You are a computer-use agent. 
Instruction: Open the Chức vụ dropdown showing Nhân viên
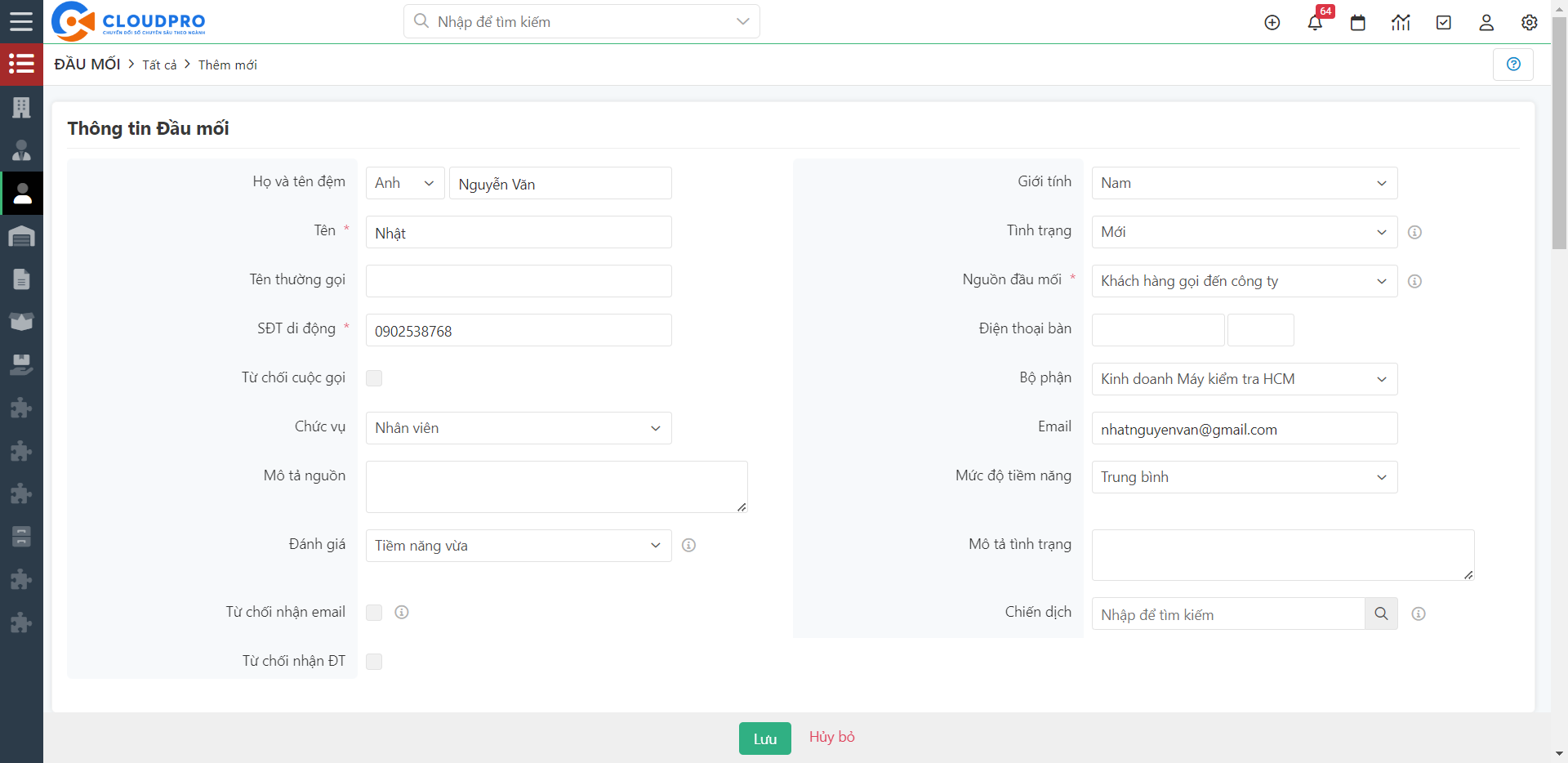coord(519,428)
